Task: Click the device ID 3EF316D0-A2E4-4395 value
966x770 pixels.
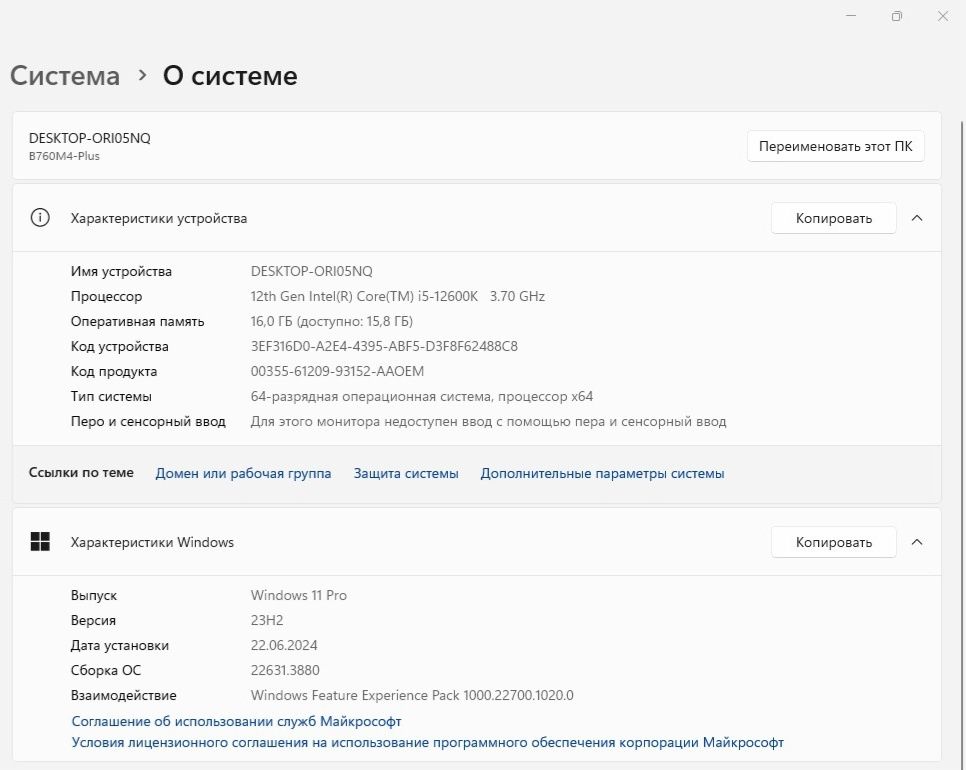Action: click(384, 346)
